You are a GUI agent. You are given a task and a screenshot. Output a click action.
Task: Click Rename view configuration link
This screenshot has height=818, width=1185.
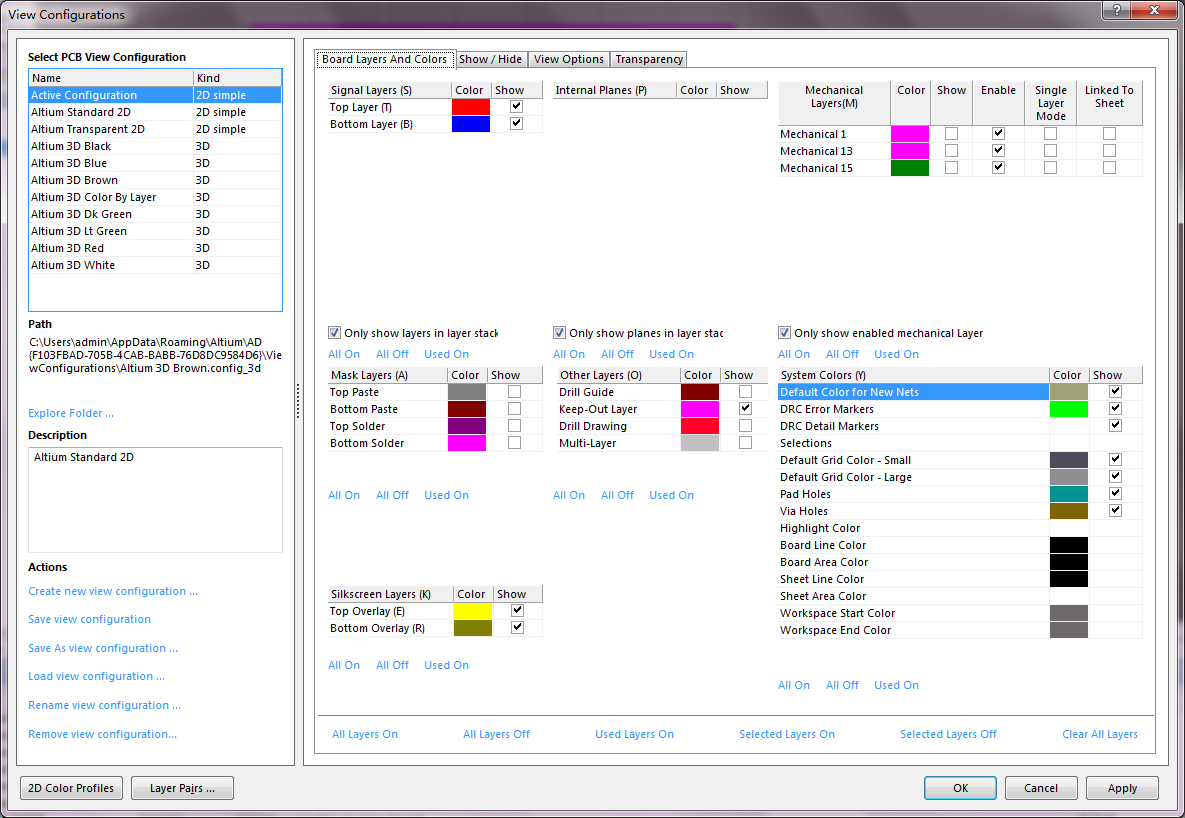click(104, 705)
